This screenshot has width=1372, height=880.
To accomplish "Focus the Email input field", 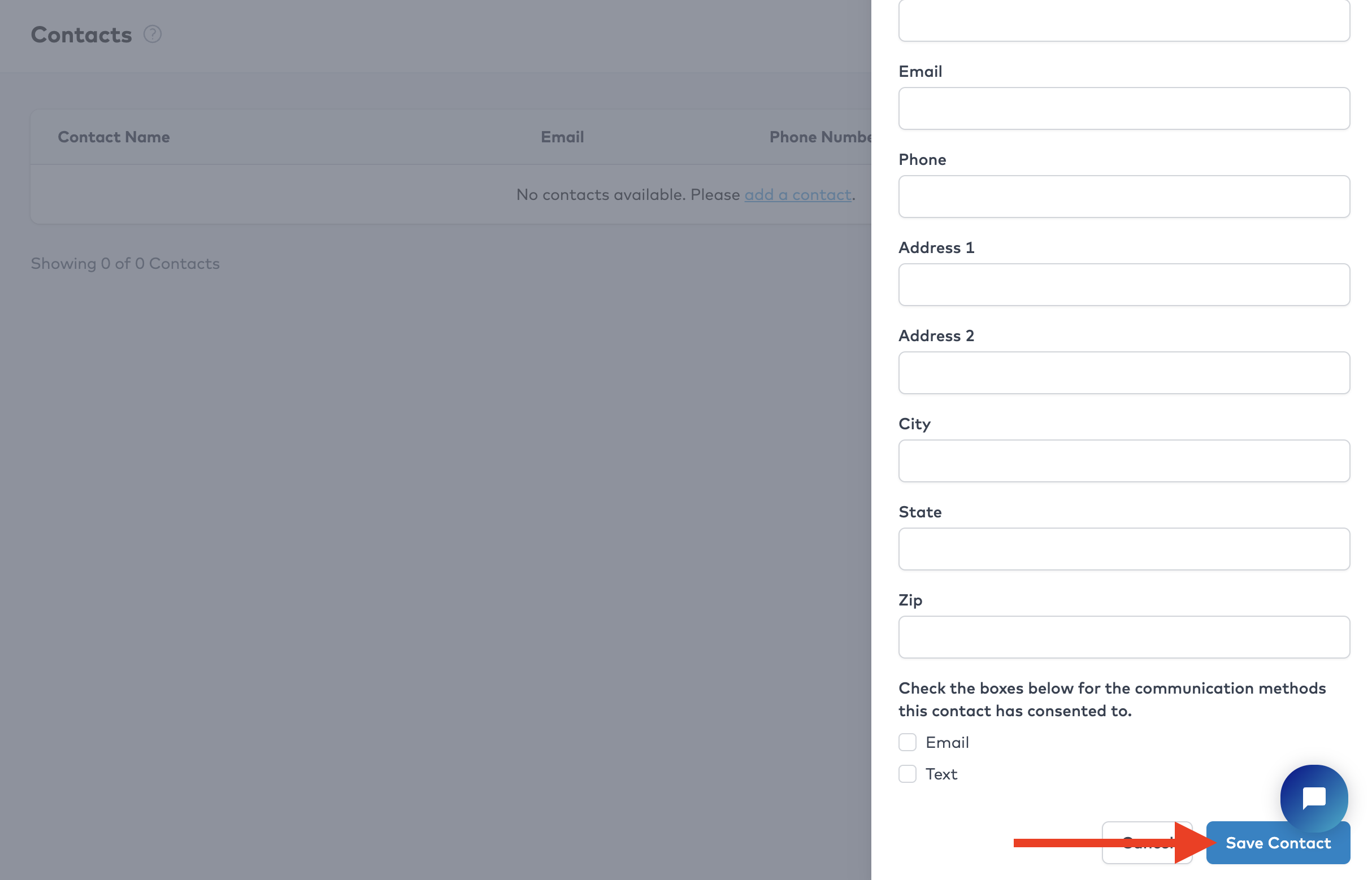I will 1123,108.
